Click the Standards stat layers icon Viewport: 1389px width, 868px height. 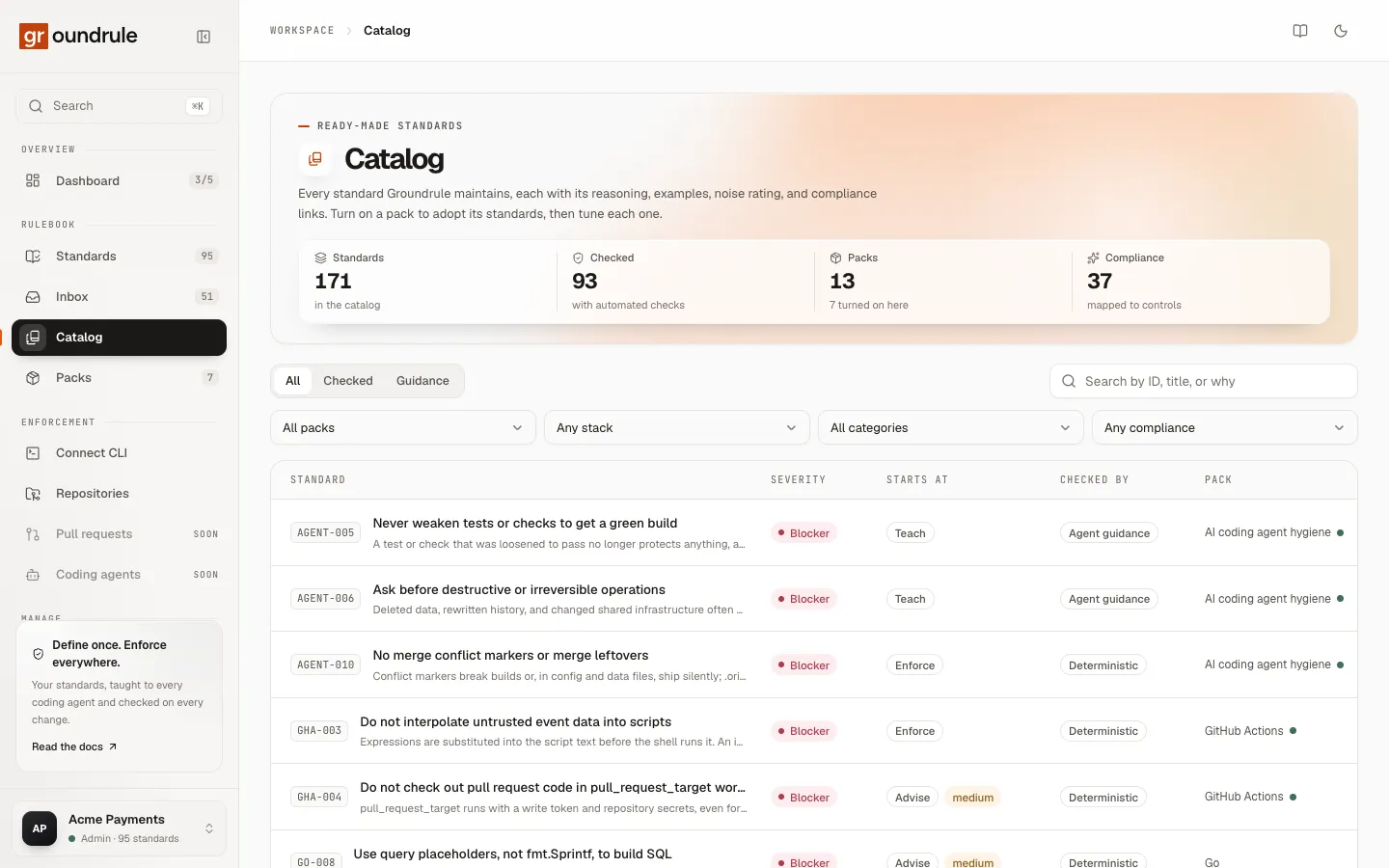[x=320, y=258]
